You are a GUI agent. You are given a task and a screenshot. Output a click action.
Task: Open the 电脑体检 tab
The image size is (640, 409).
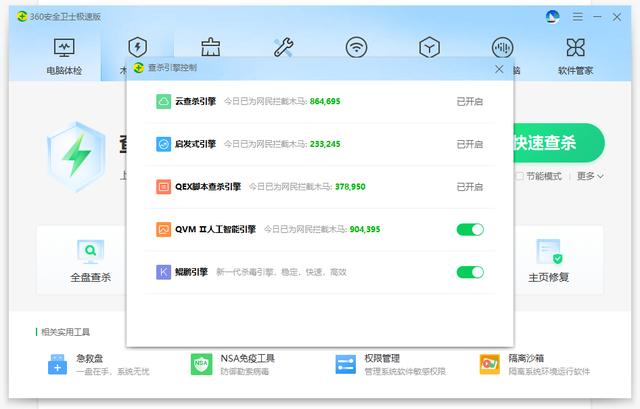pyautogui.click(x=64, y=55)
